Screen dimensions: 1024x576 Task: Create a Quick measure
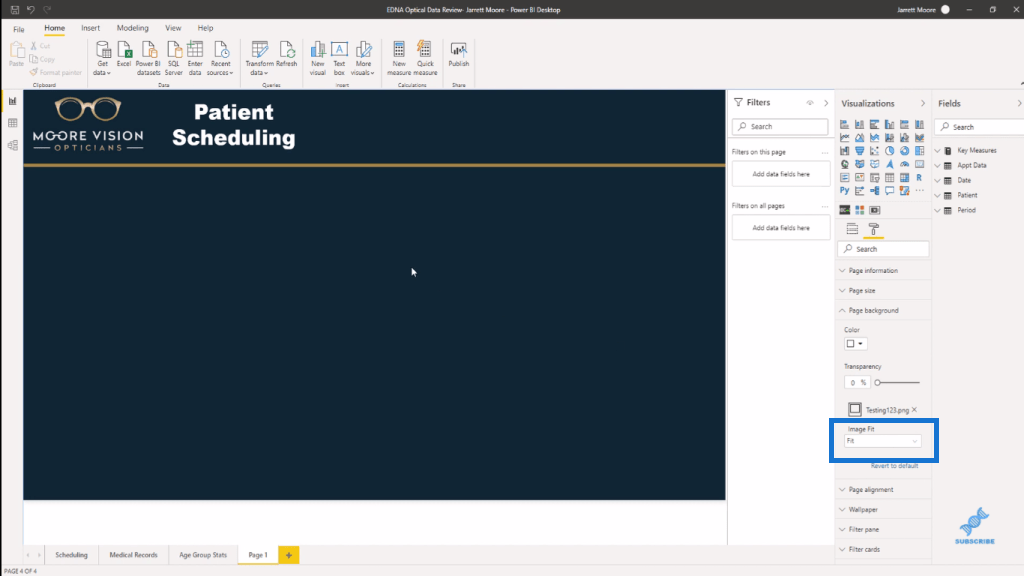(x=425, y=58)
